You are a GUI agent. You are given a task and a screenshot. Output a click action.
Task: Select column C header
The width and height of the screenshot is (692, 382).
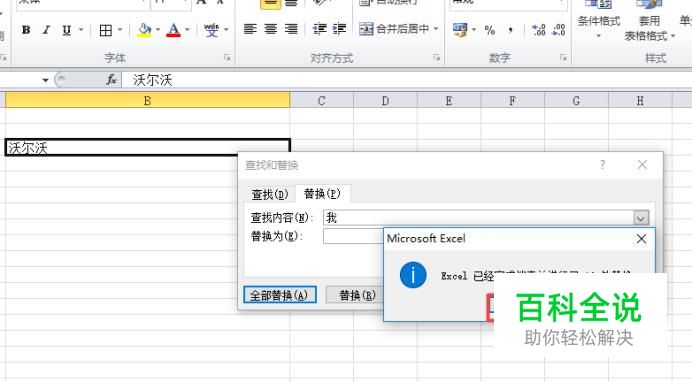click(322, 101)
